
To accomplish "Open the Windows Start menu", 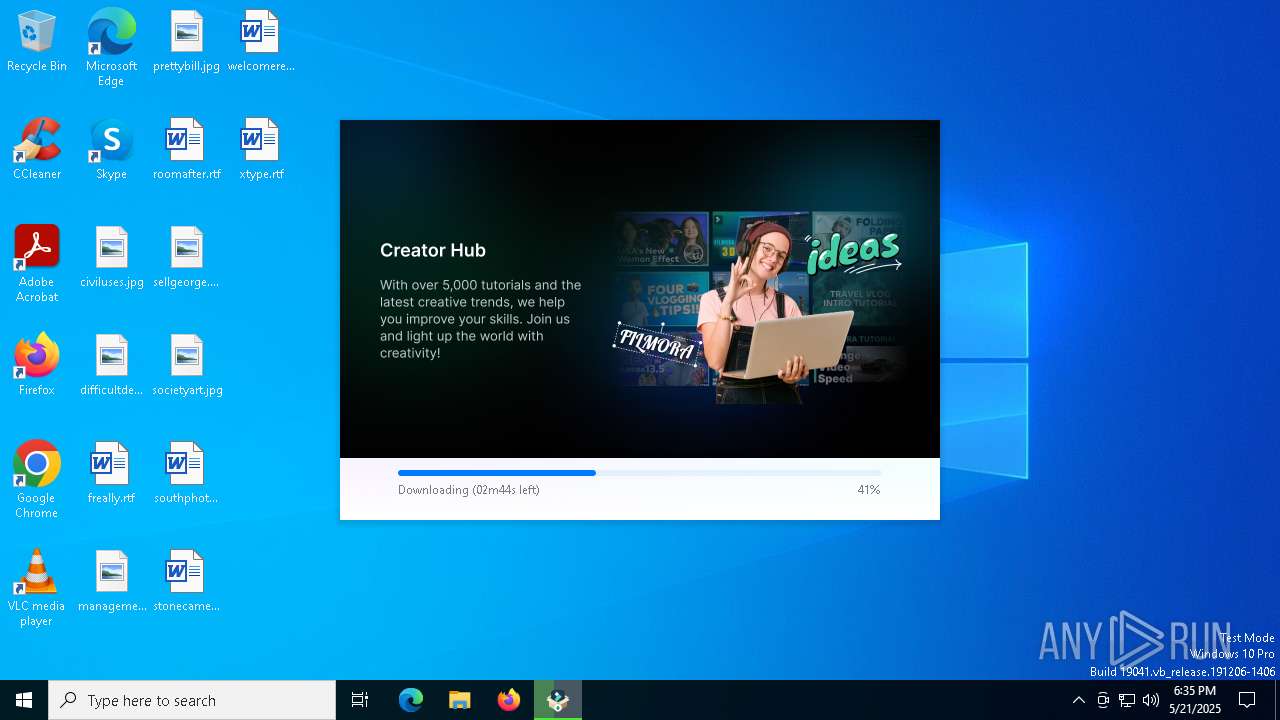I will tap(24, 700).
